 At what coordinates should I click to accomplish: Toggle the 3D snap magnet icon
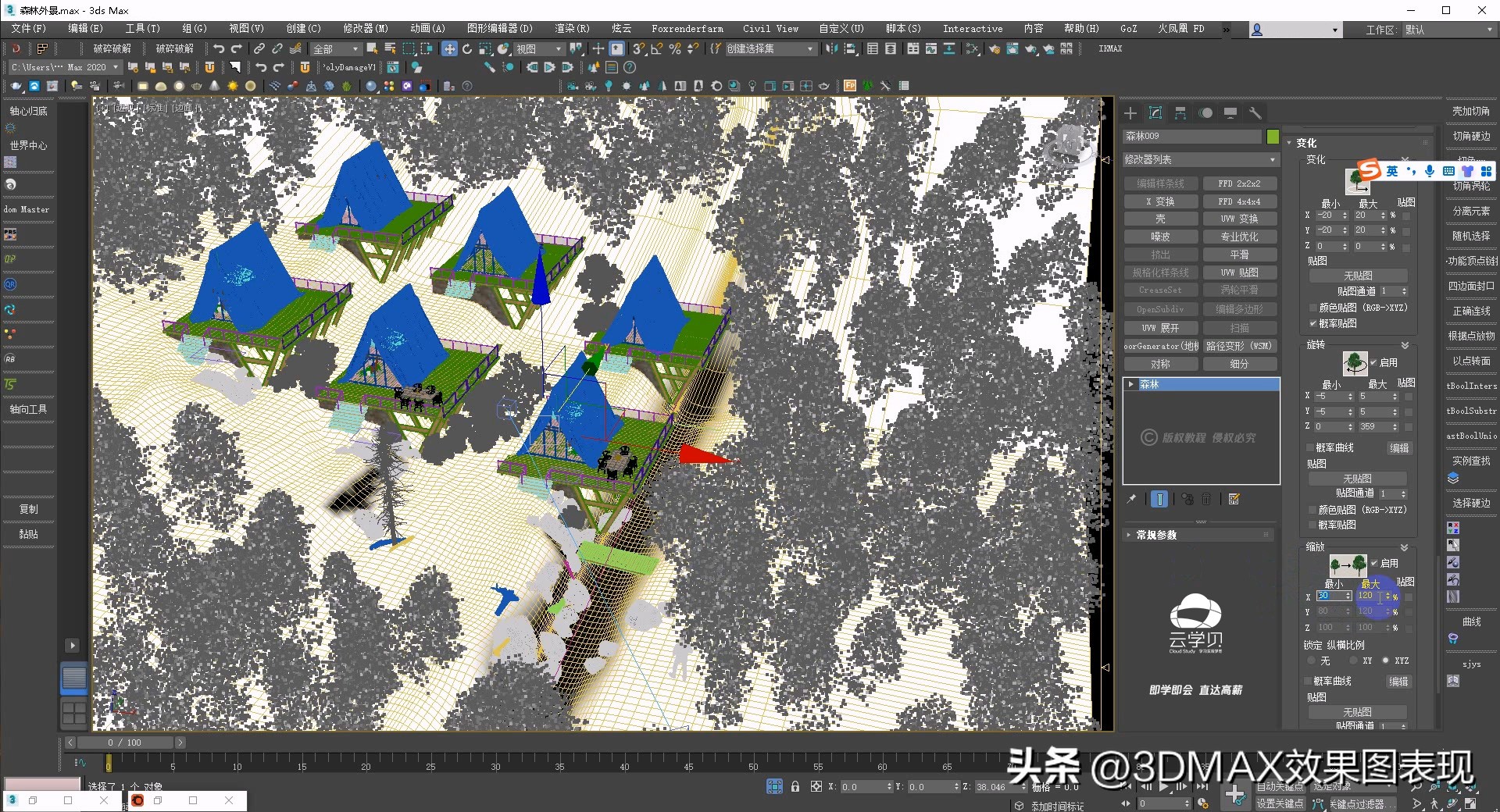[x=638, y=50]
